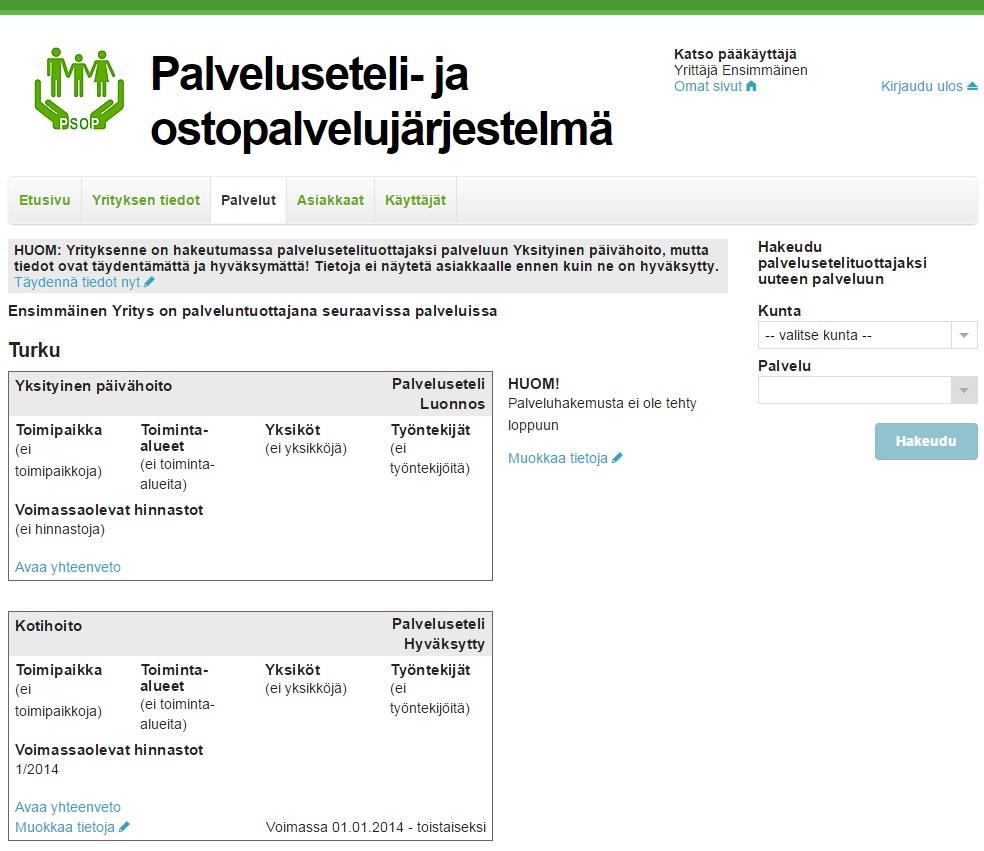The width and height of the screenshot is (984, 851).
Task: Click the PSOP logo with hands and people
Action: [80, 89]
